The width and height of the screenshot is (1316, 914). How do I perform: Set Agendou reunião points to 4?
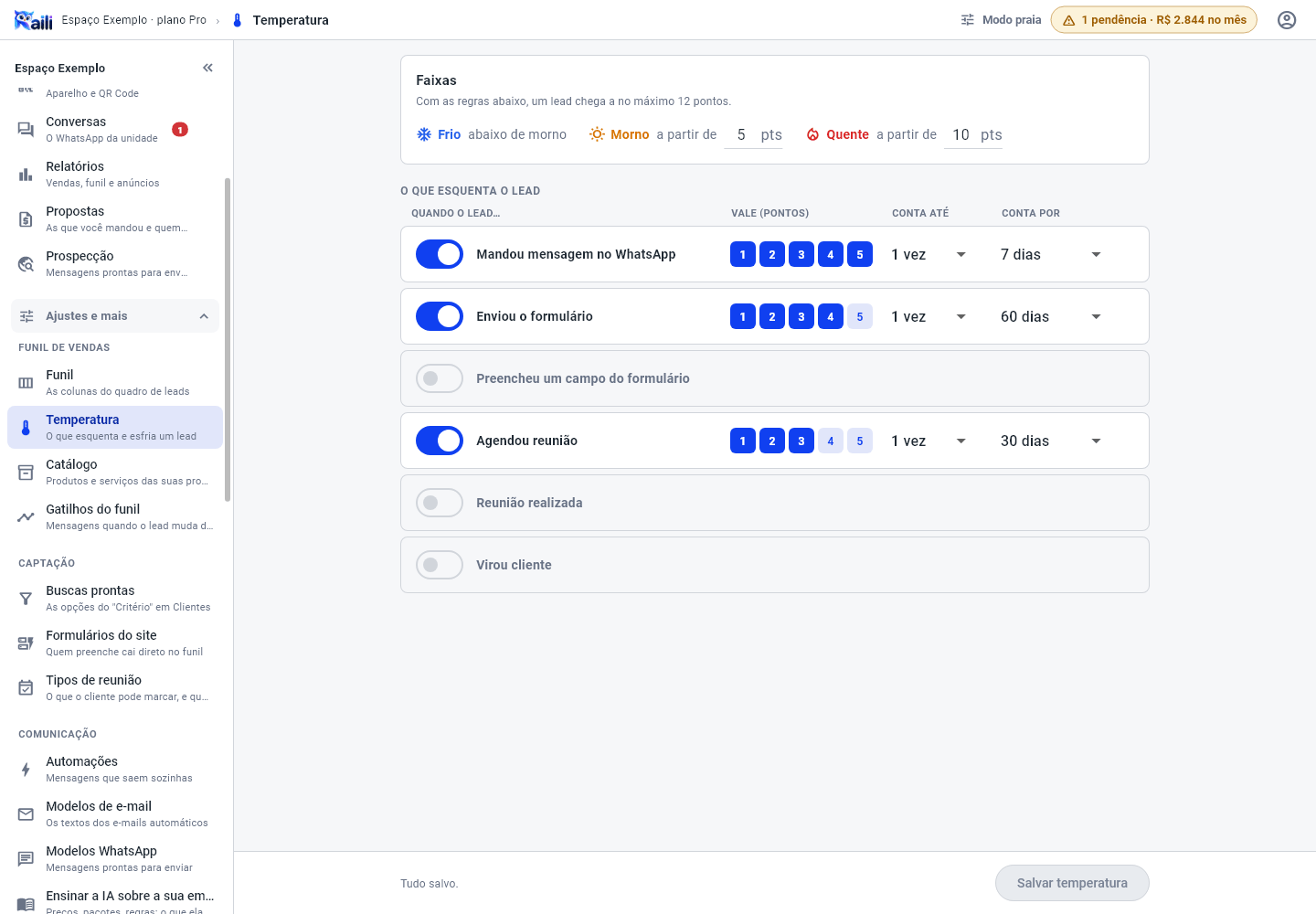click(x=831, y=441)
